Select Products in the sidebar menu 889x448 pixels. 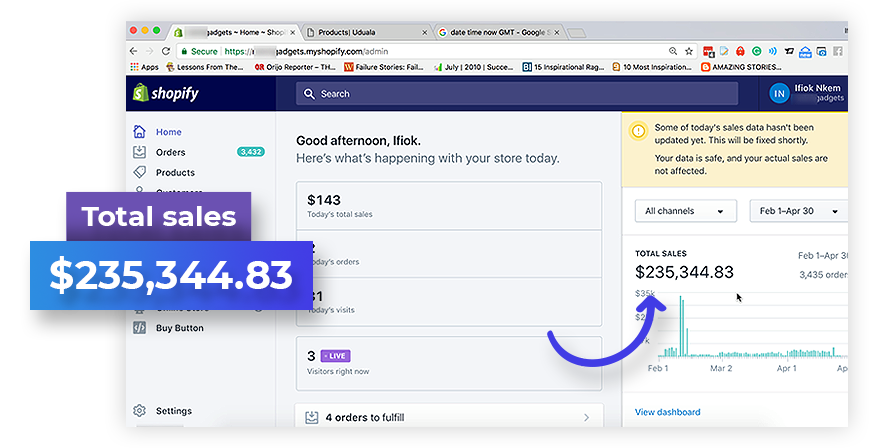(x=175, y=172)
